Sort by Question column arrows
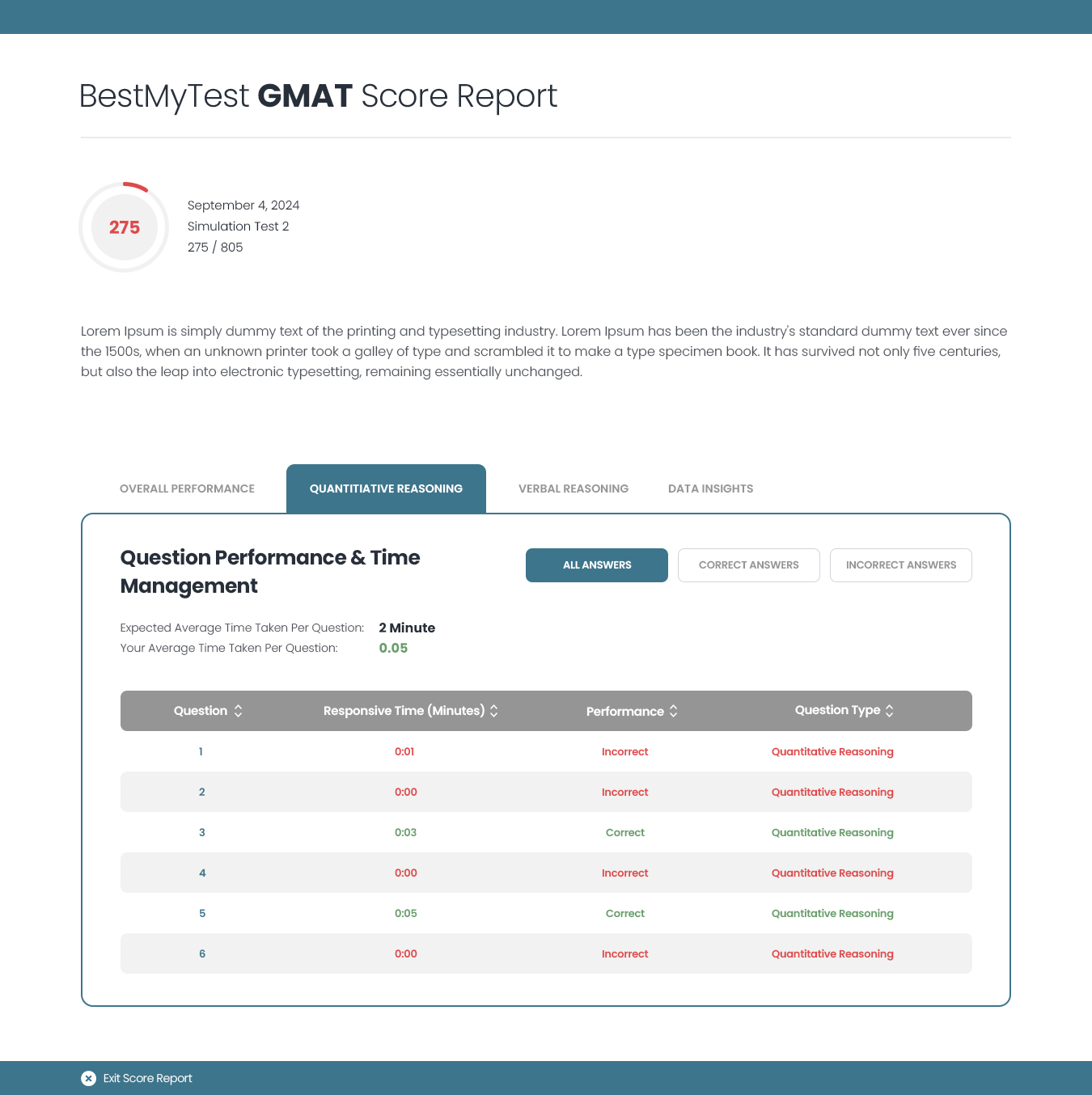Screen dimensions: 1092x1095 238,711
